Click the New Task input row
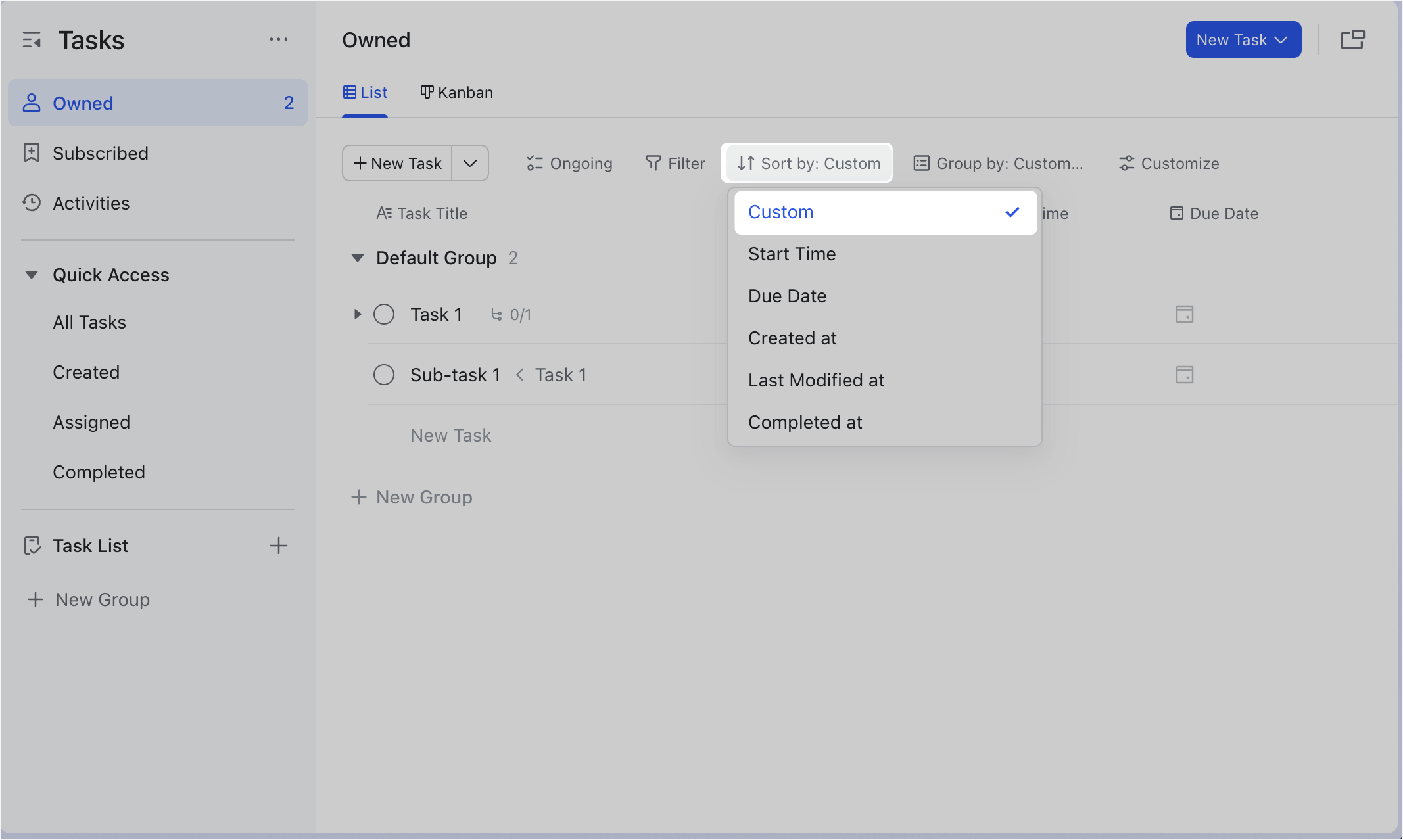1403x840 pixels. [451, 435]
